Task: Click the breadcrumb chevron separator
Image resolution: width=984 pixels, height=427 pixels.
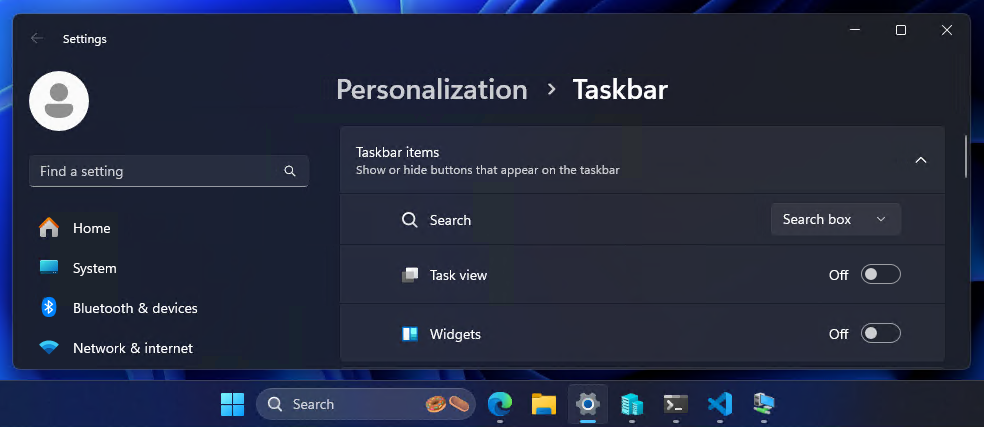Action: (x=551, y=90)
